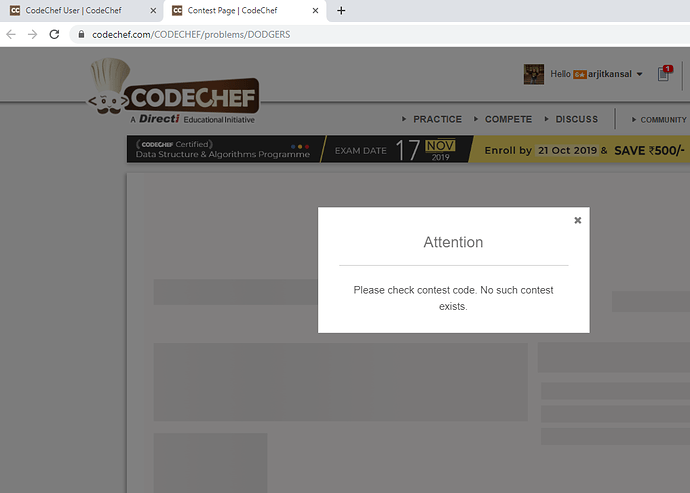
Task: Open the arjitkansal profile picture
Action: (534, 74)
